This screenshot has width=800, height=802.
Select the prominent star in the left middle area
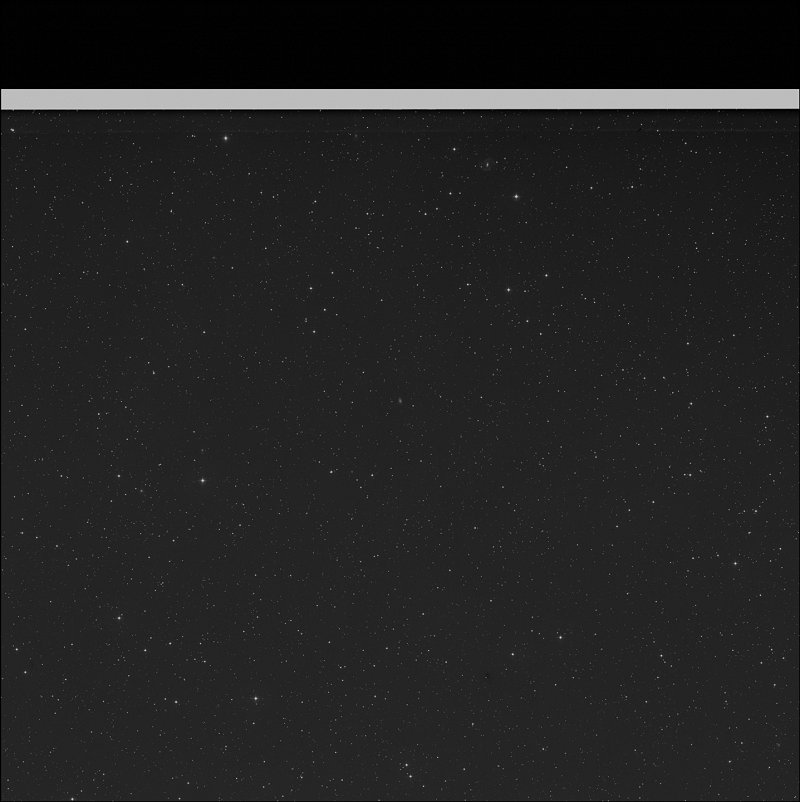204,480
